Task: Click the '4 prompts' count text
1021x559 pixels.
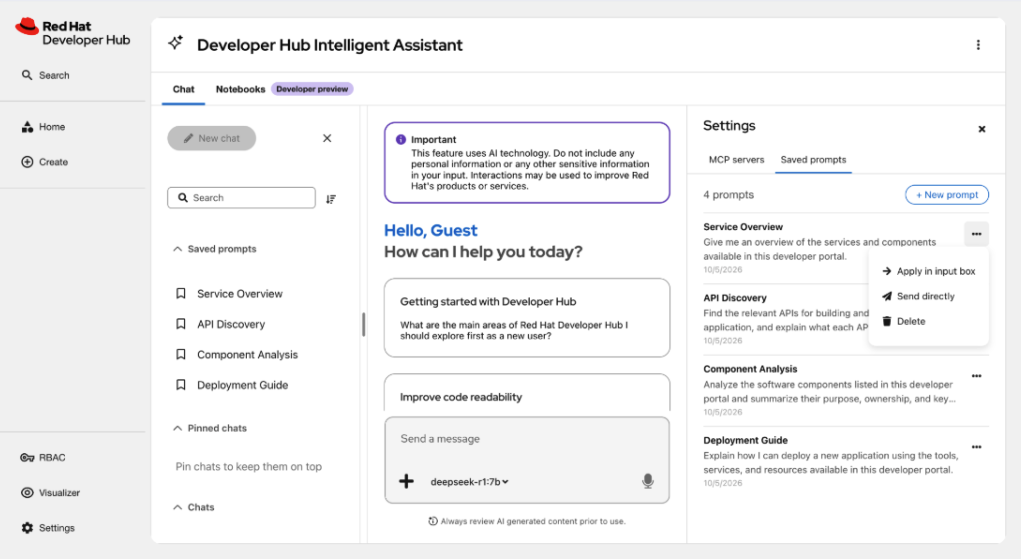Action: pos(729,195)
